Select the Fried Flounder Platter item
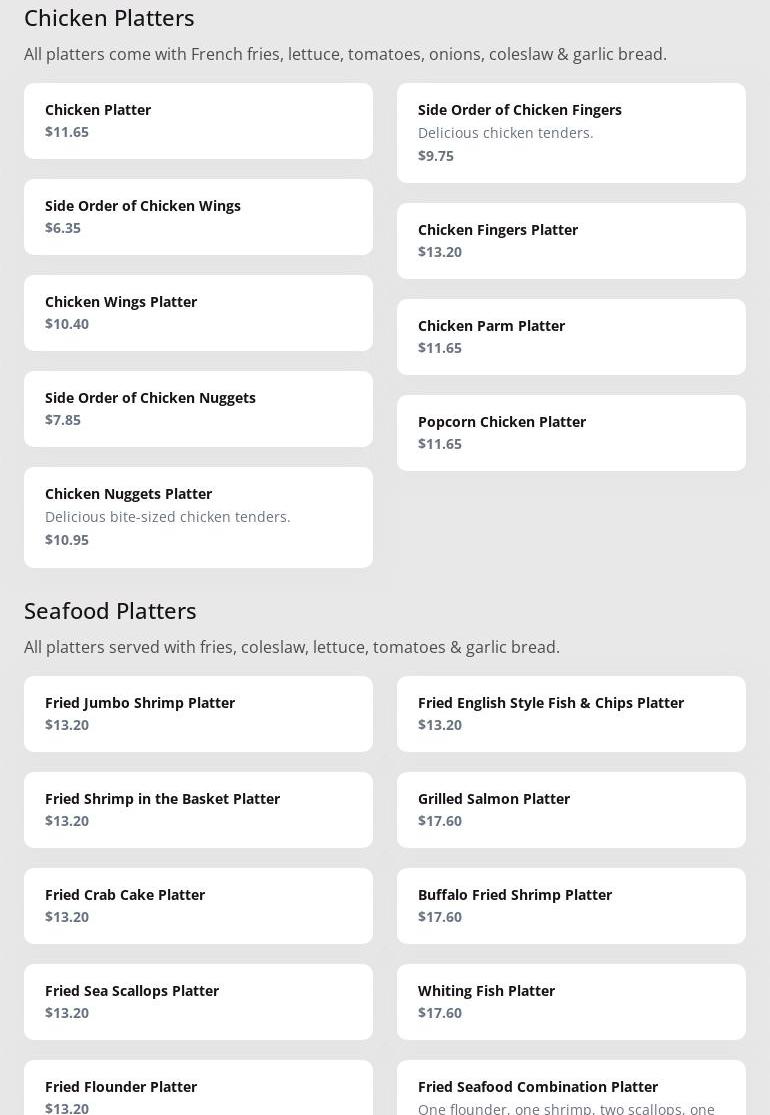Image resolution: width=770 pixels, height=1115 pixels. [x=198, y=1092]
